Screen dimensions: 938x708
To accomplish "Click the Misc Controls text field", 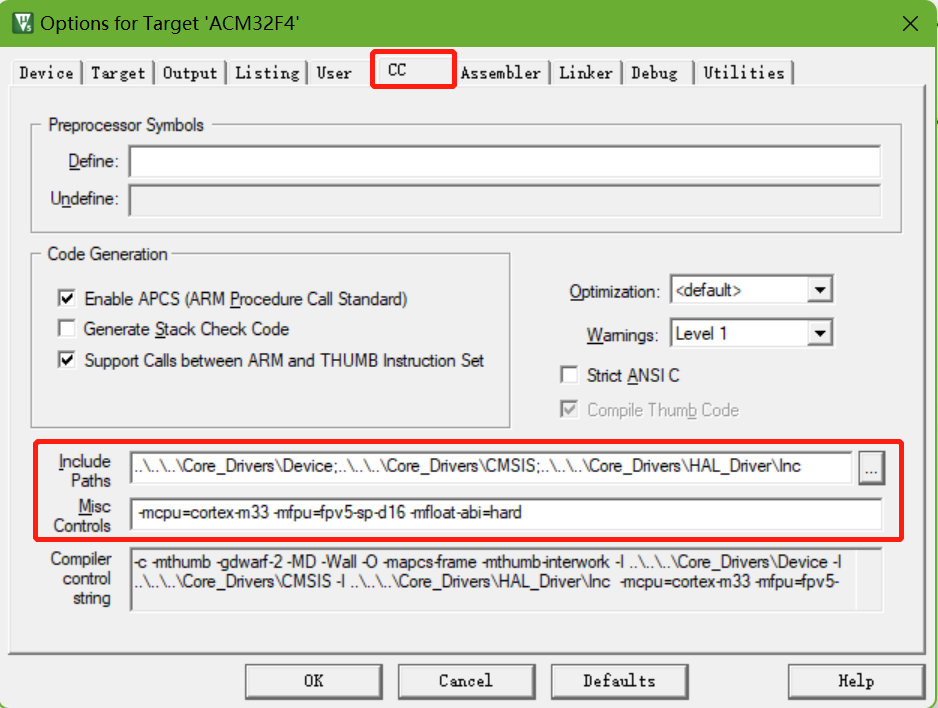I will 504,514.
